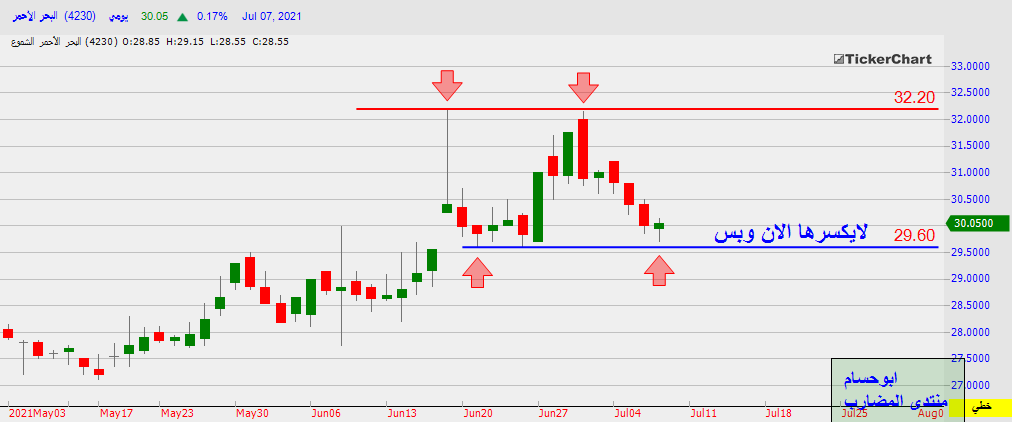Image resolution: width=1012 pixels, height=422 pixels.
Task: Click the 31.5000 price axis label
Action: coord(971,146)
